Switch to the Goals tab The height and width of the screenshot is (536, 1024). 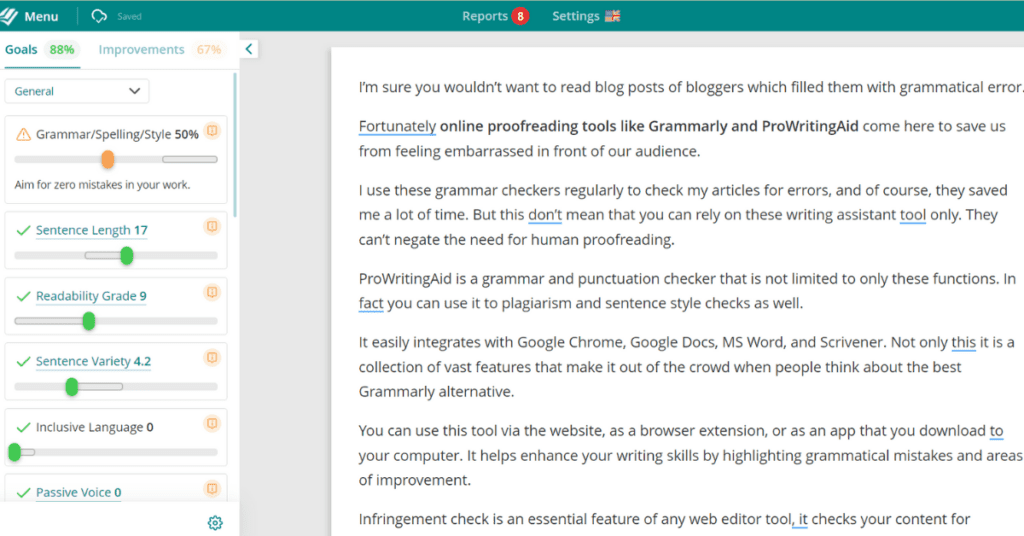tap(21, 50)
